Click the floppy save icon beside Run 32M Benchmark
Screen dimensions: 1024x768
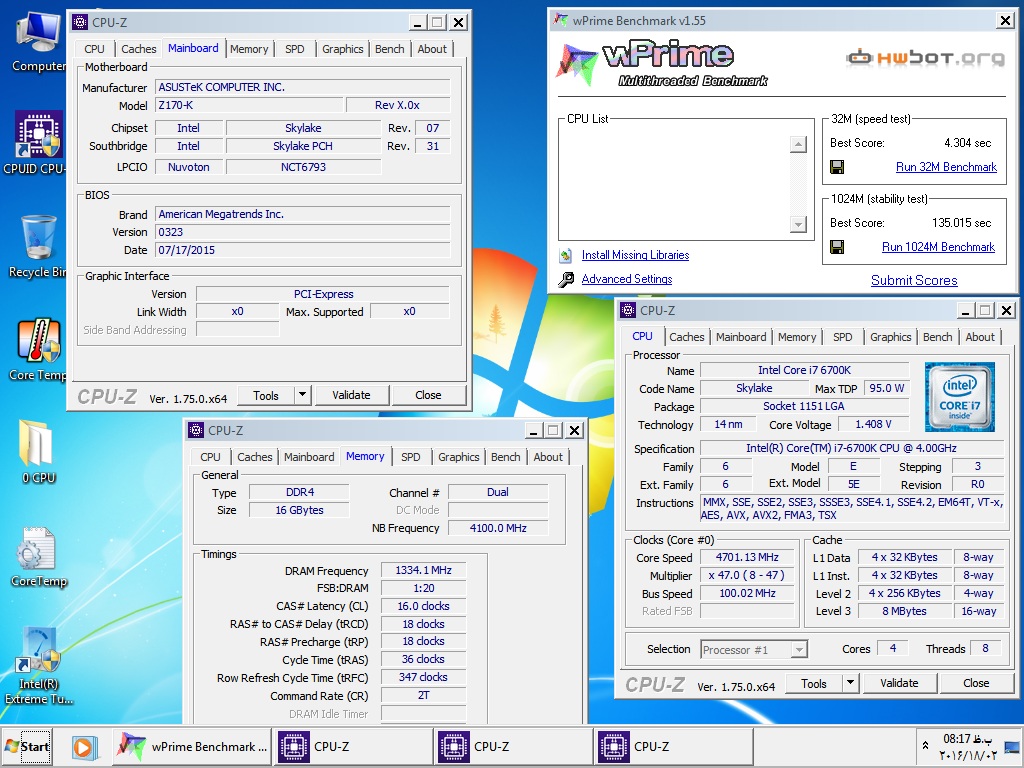[x=837, y=167]
